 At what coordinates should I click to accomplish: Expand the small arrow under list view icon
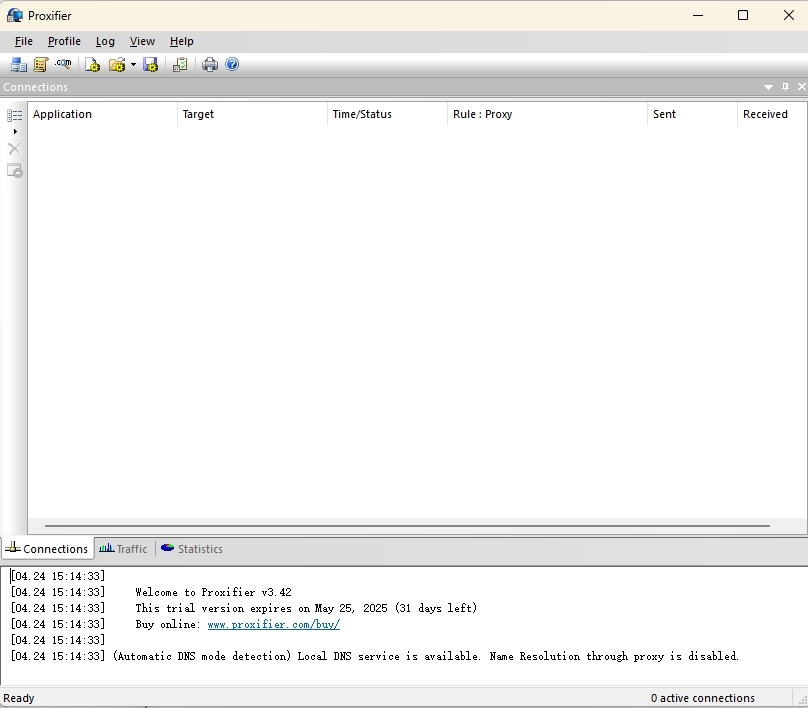point(15,131)
